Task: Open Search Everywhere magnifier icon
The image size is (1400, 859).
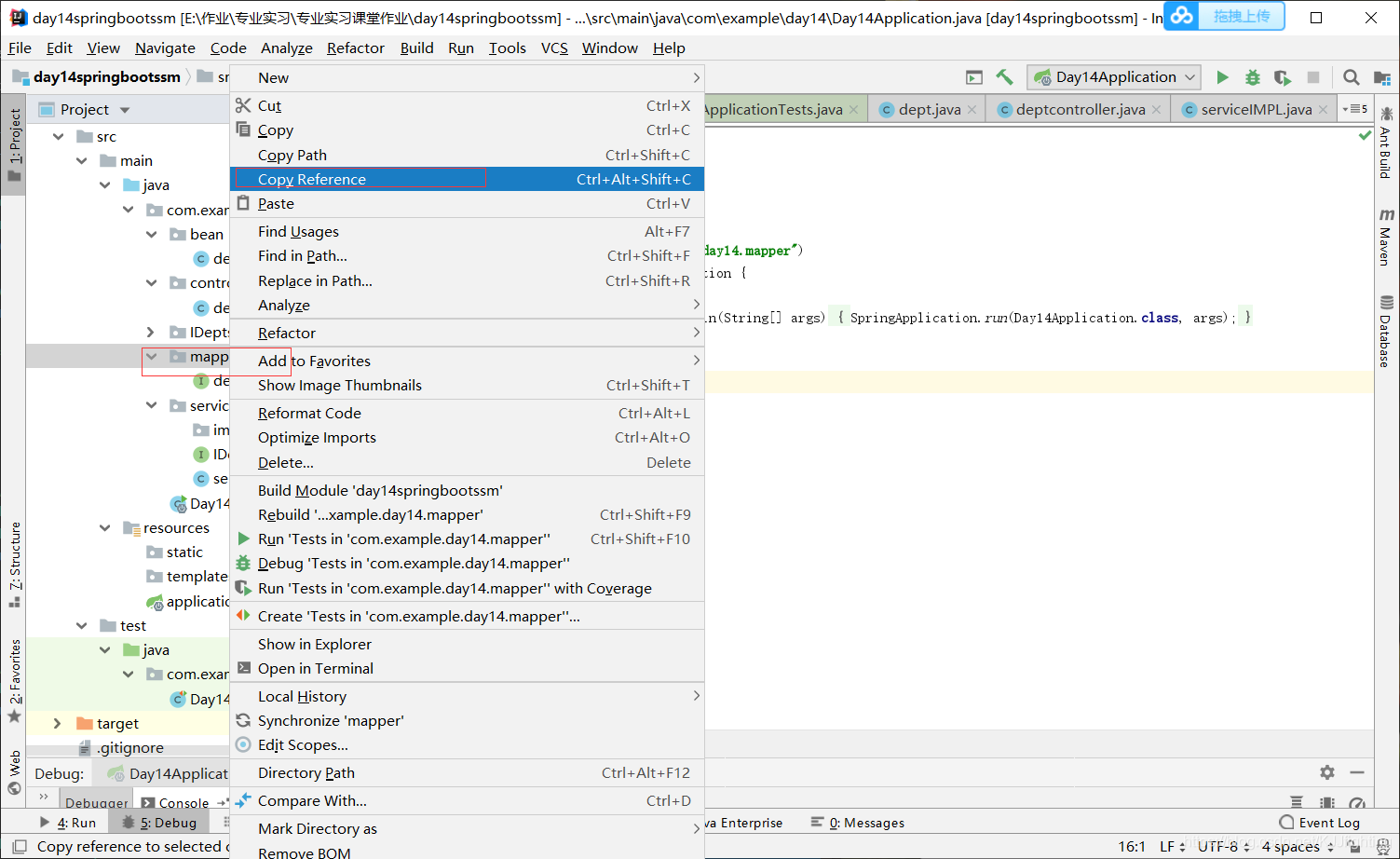Action: (1352, 77)
